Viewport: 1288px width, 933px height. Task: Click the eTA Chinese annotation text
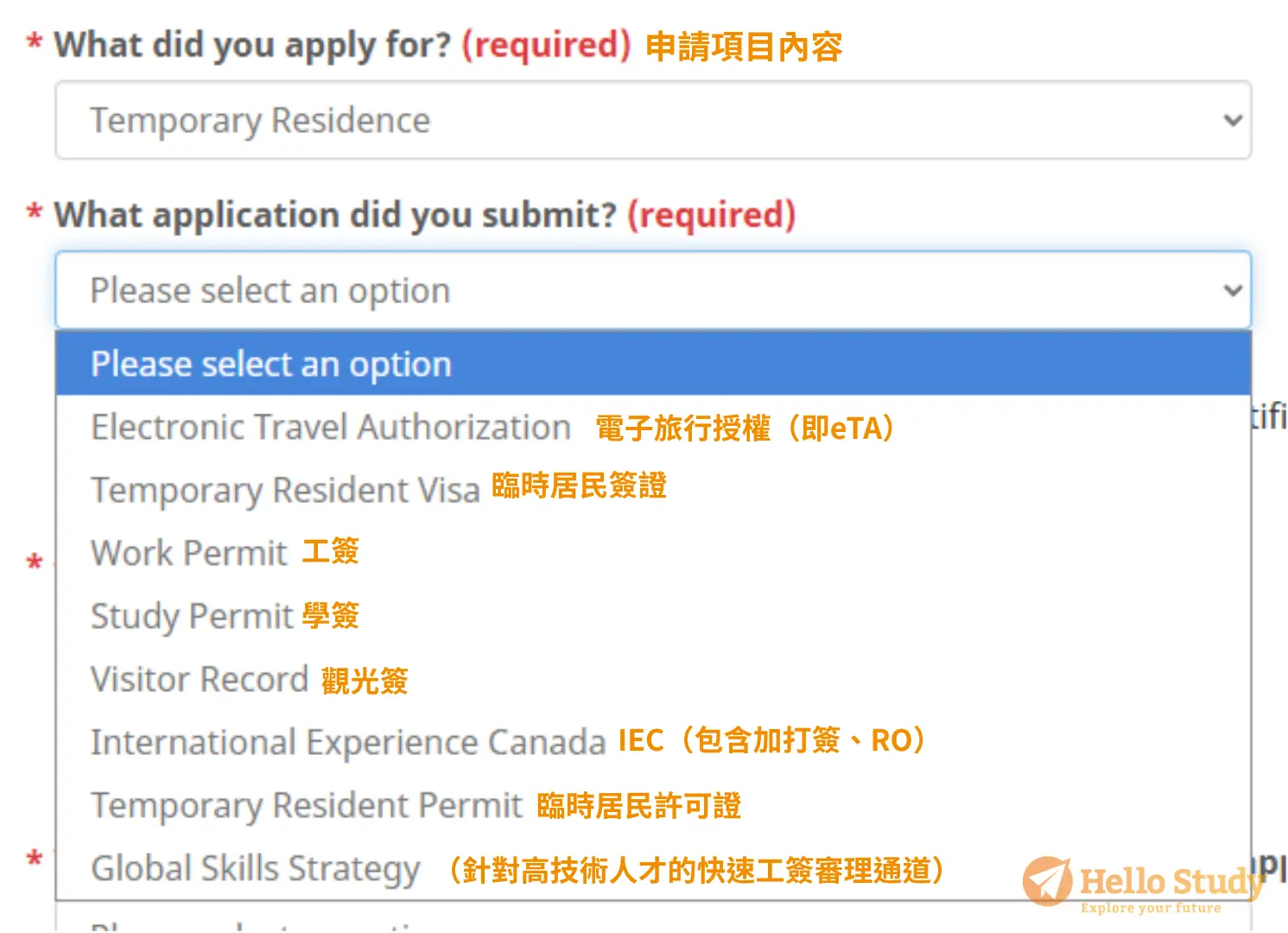(745, 428)
